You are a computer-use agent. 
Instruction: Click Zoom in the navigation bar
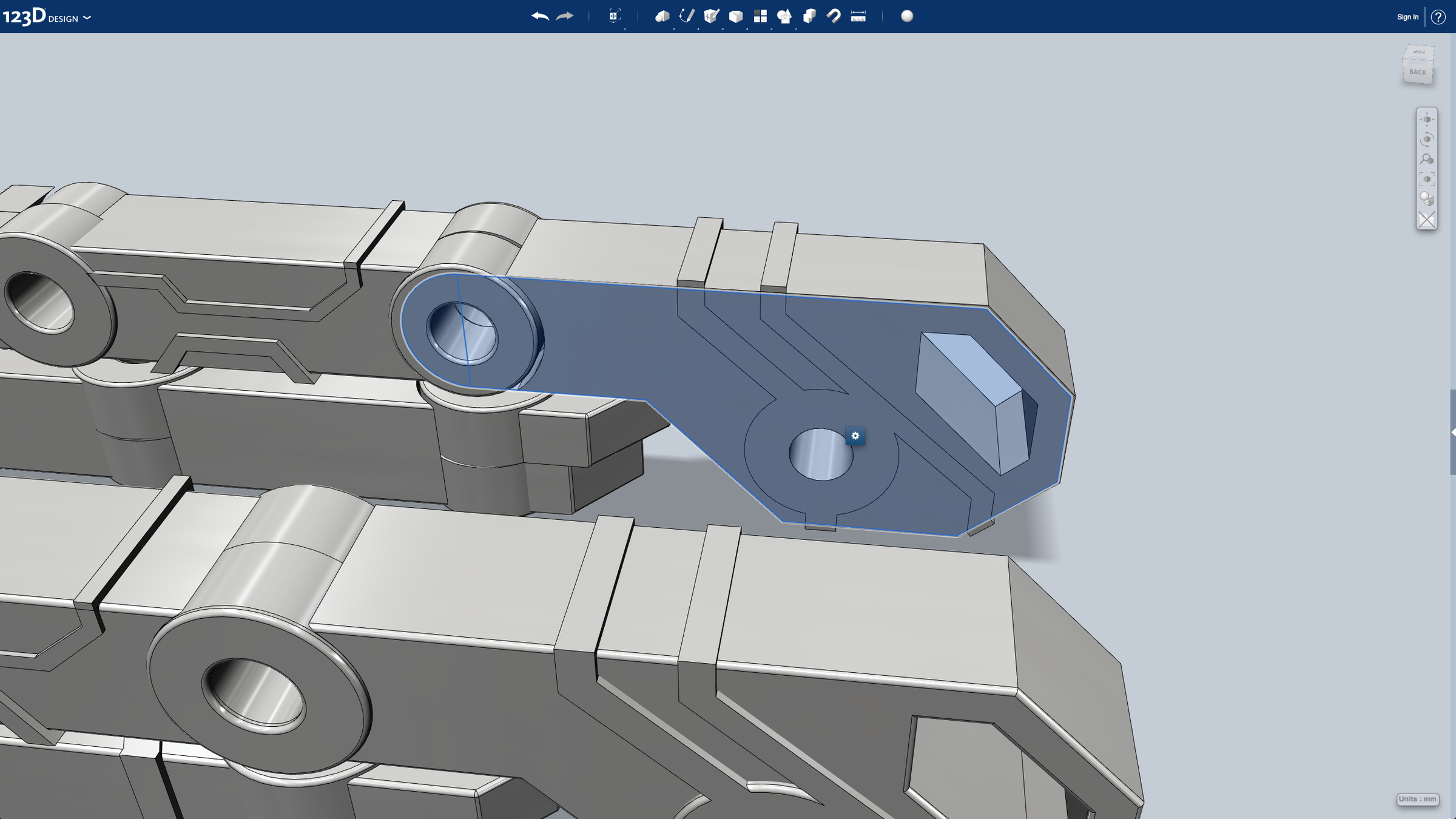point(1427,159)
